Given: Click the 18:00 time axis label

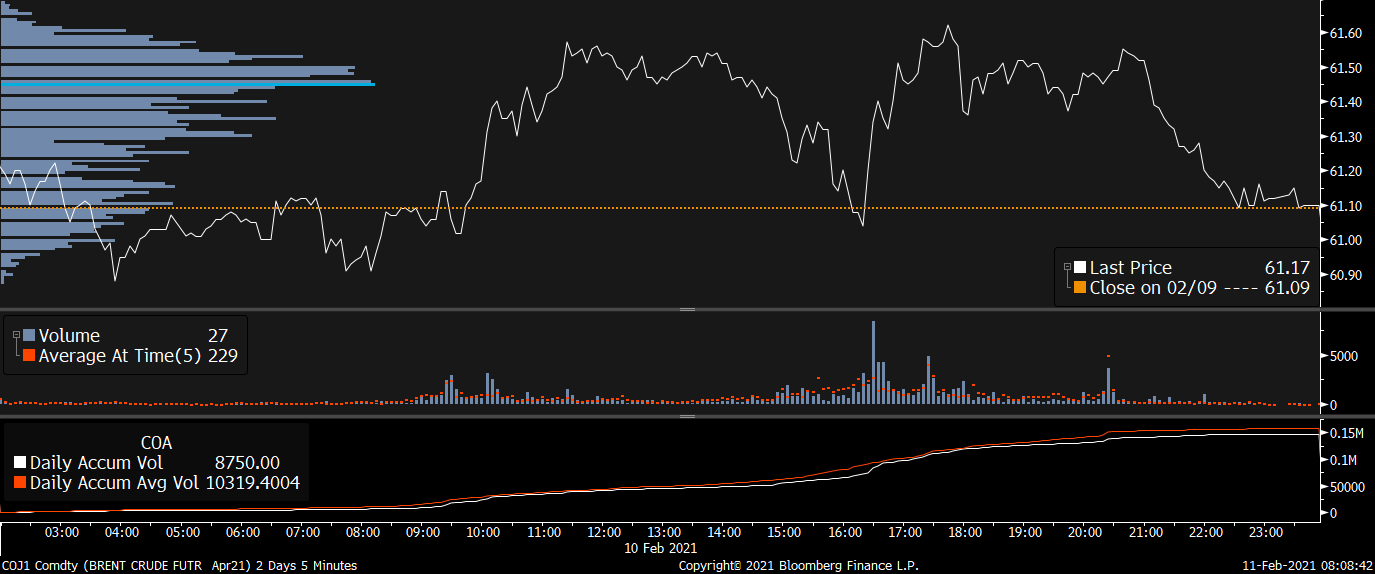Looking at the screenshot, I should pos(965,532).
